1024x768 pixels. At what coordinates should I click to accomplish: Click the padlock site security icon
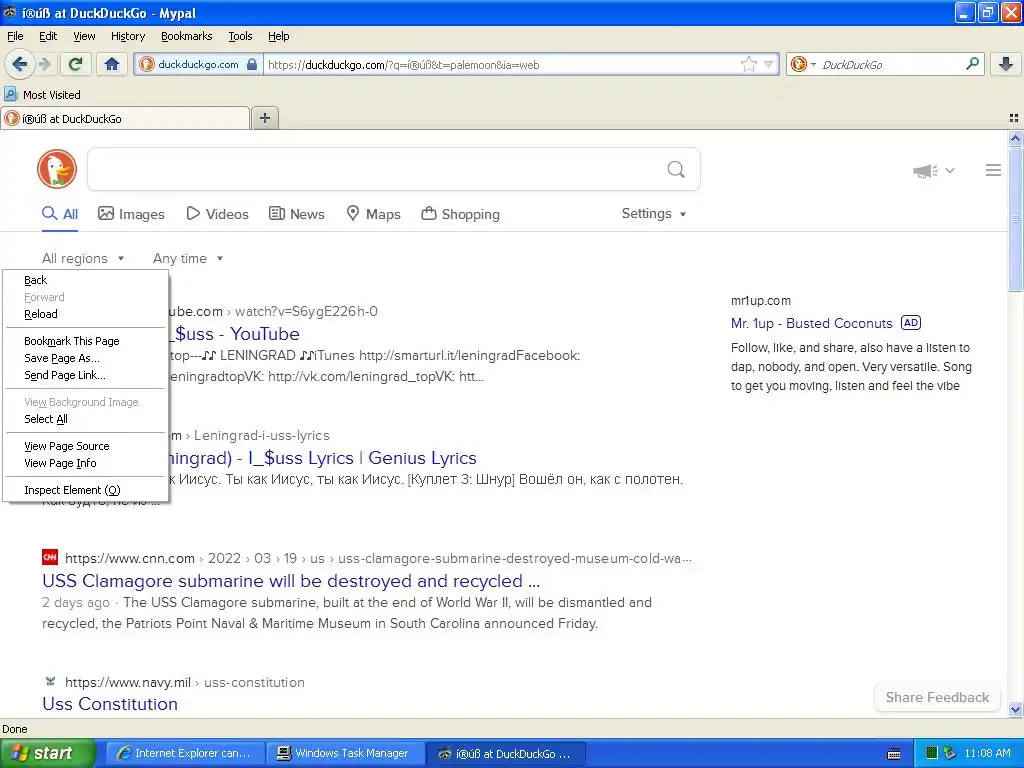(252, 65)
